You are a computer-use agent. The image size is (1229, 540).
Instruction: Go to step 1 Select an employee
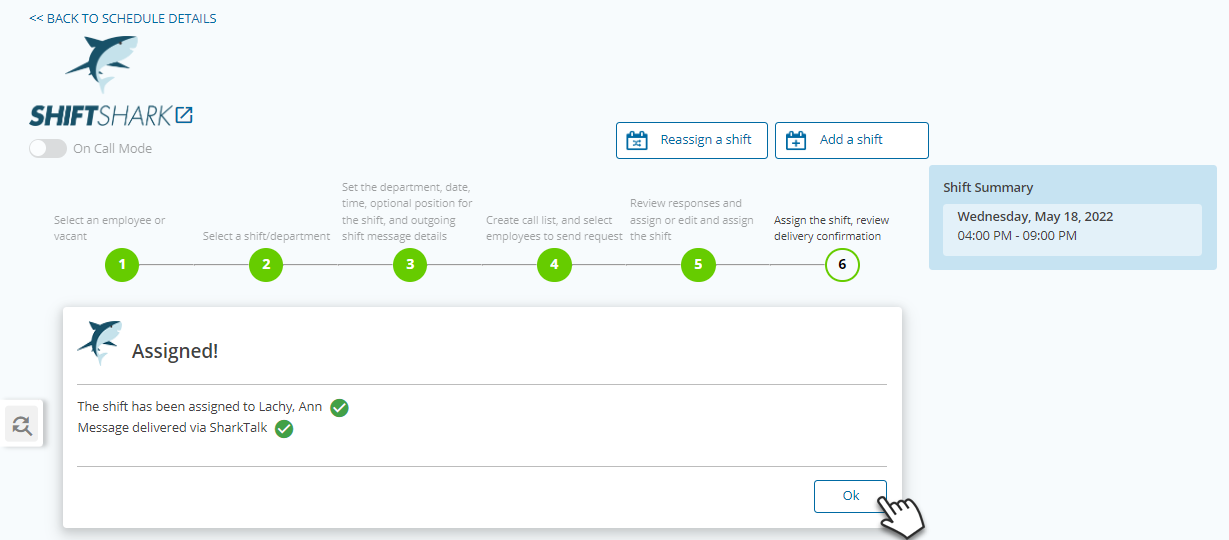122,265
